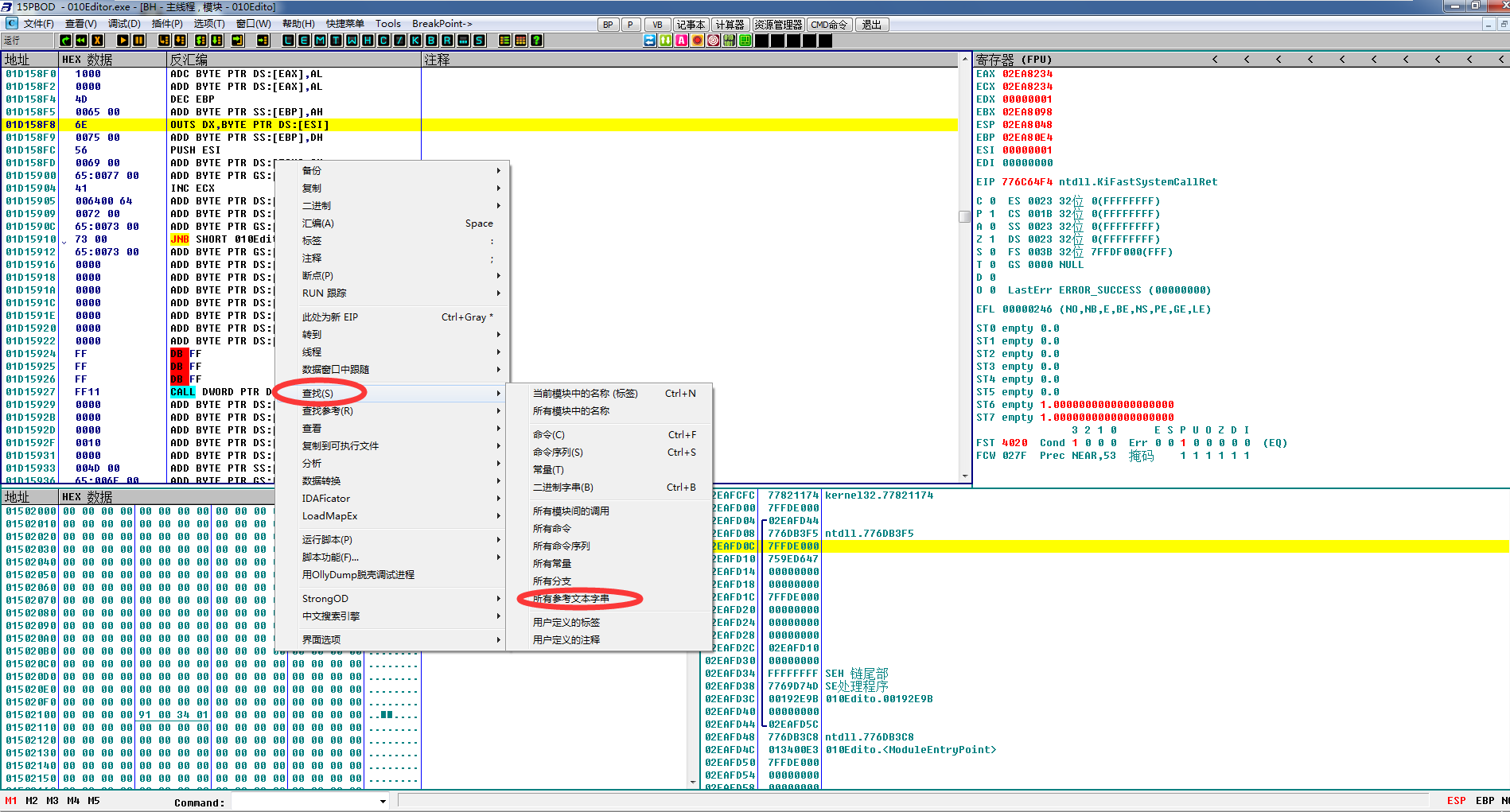The height and width of the screenshot is (812, 1510).
Task: Click the VB button
Action: point(657,25)
